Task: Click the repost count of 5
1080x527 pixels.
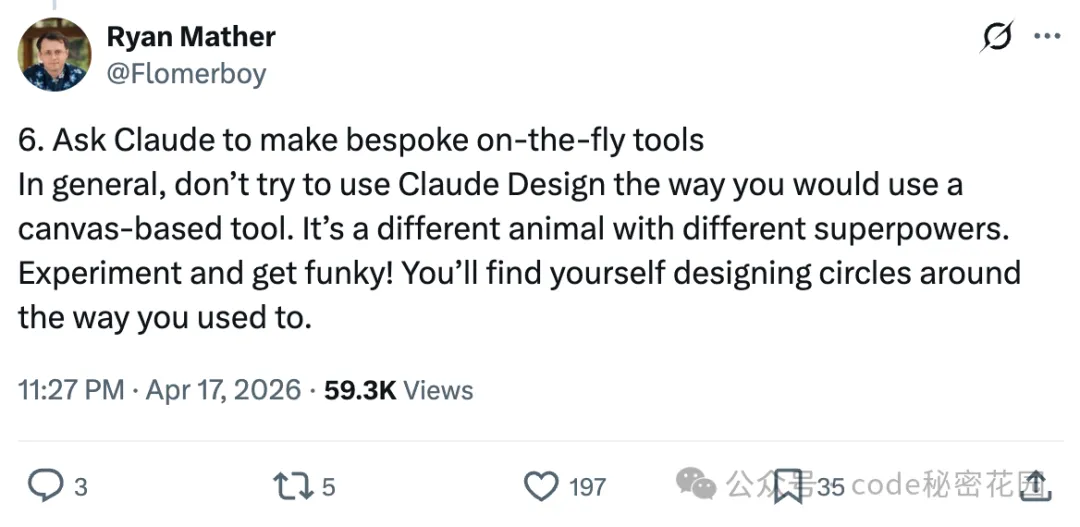Action: [328, 487]
